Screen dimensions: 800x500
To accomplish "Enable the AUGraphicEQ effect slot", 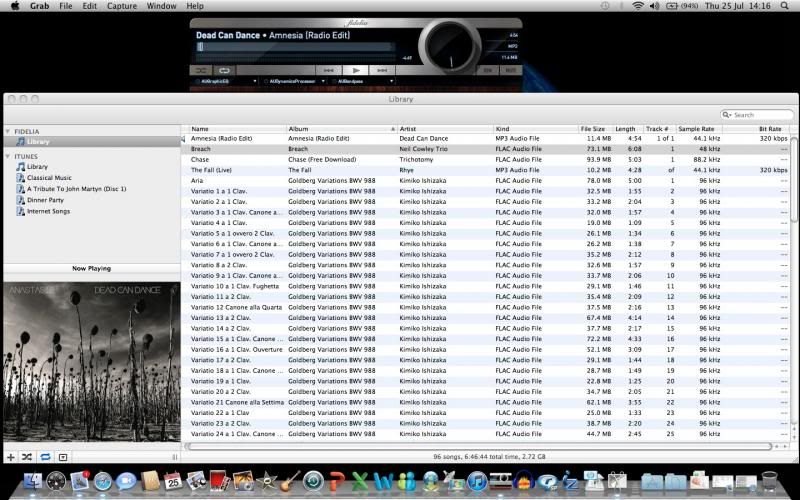I will [x=198, y=81].
